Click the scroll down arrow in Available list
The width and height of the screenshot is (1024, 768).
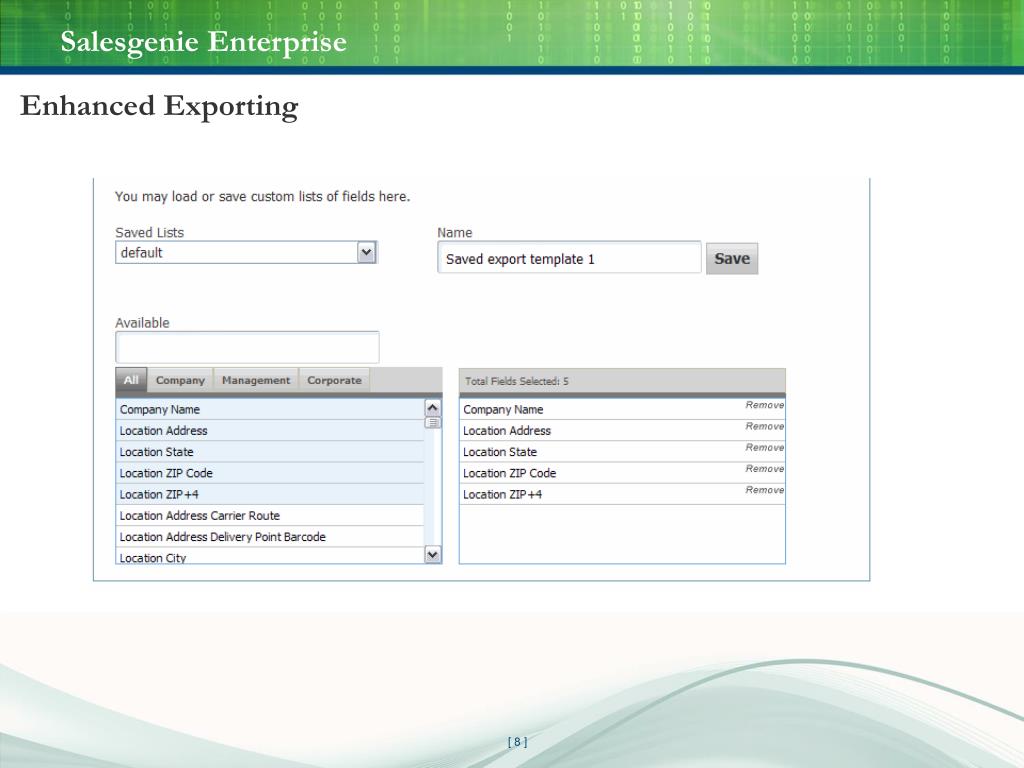[x=432, y=555]
